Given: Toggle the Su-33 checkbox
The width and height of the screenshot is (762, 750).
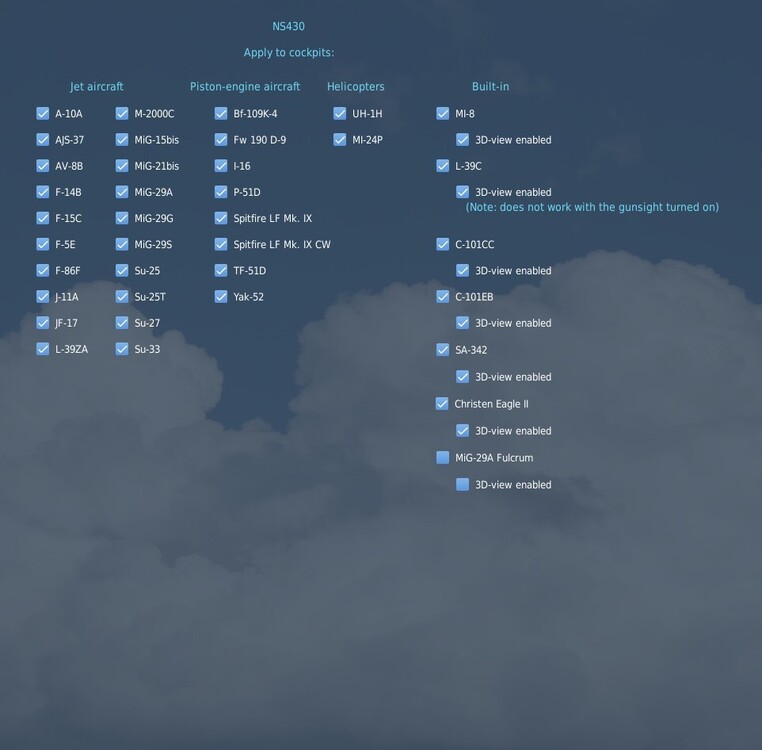Looking at the screenshot, I should coord(122,349).
